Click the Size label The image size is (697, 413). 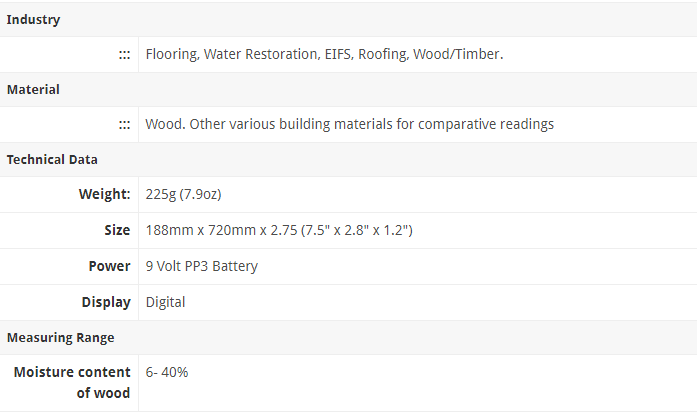pos(117,230)
